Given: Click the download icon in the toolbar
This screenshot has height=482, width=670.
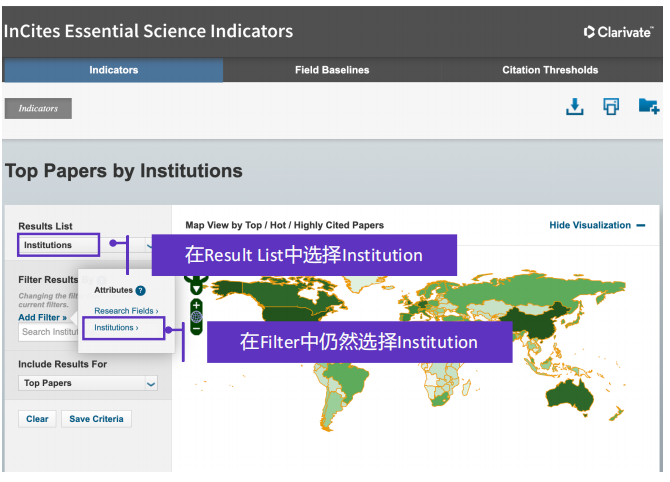Looking at the screenshot, I should tap(574, 107).
